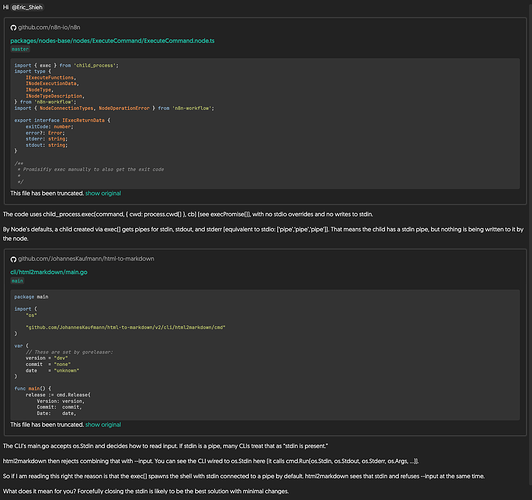Click the paragraph starting 'The CLI's main.go accepts'
Image resolution: width=532 pixels, height=500 pixels.
click(x=165, y=446)
